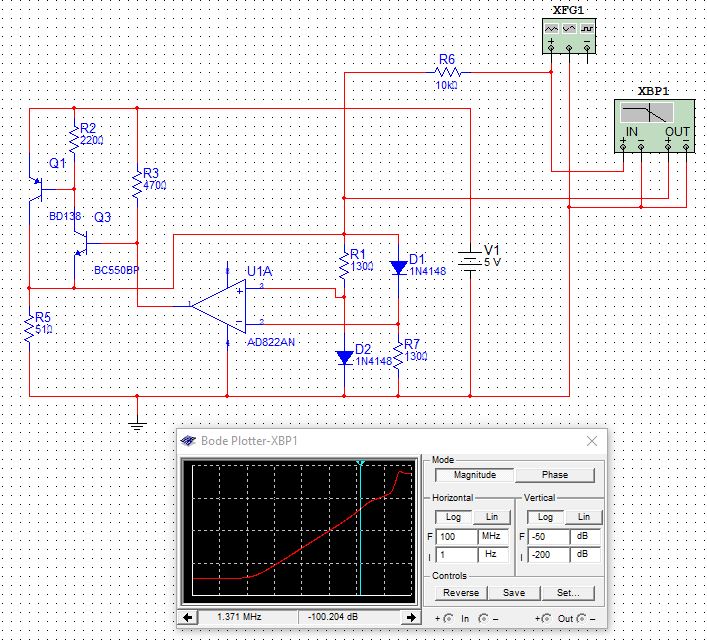
Task: Click the -100.204 dB magnitude readout
Action: coord(333,617)
